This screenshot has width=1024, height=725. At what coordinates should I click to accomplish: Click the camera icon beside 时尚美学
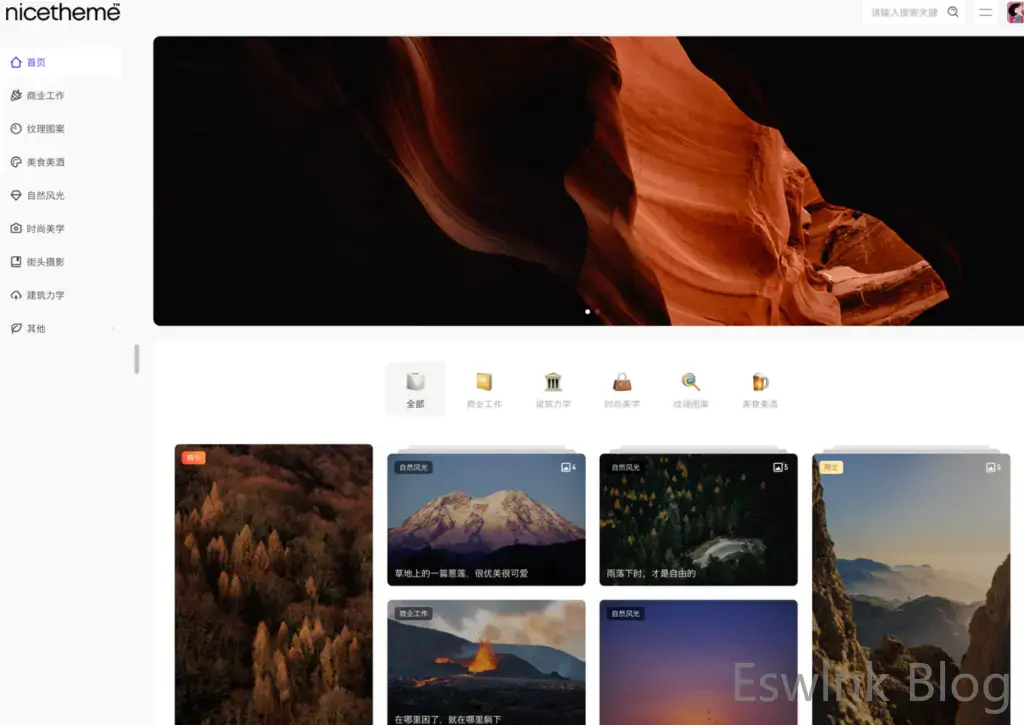(16, 229)
